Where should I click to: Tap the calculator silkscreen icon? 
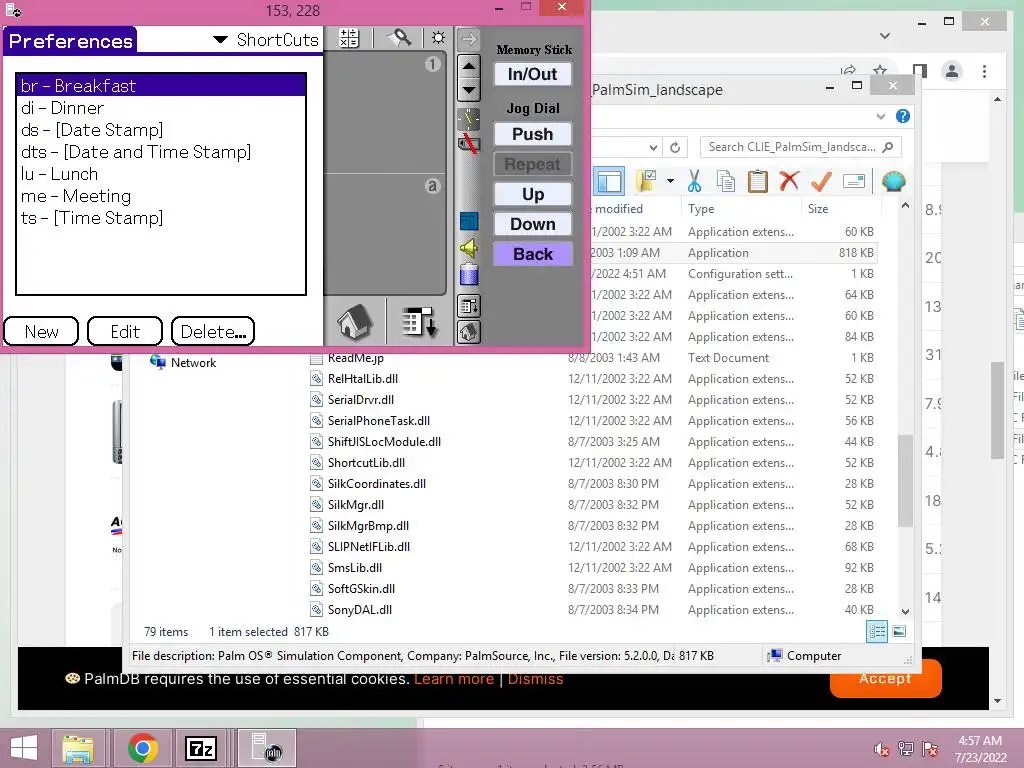click(349, 39)
